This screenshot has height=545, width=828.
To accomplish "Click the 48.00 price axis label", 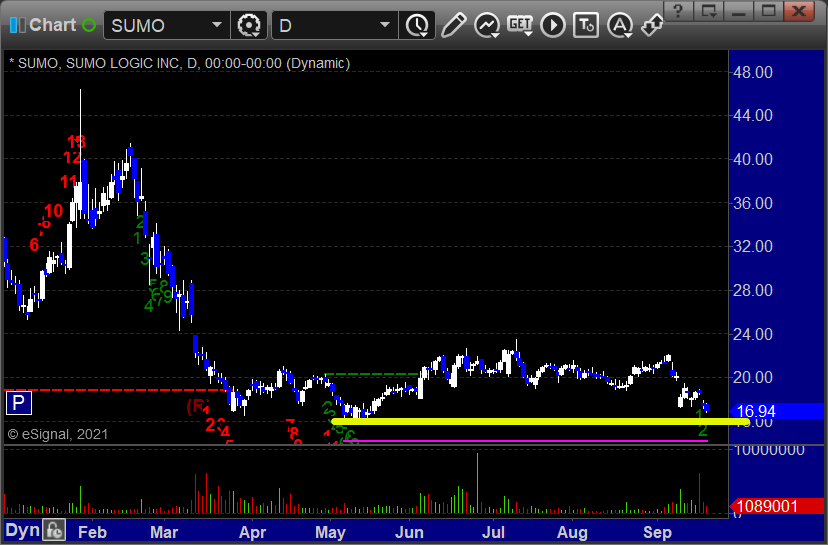I will tap(753, 72).
